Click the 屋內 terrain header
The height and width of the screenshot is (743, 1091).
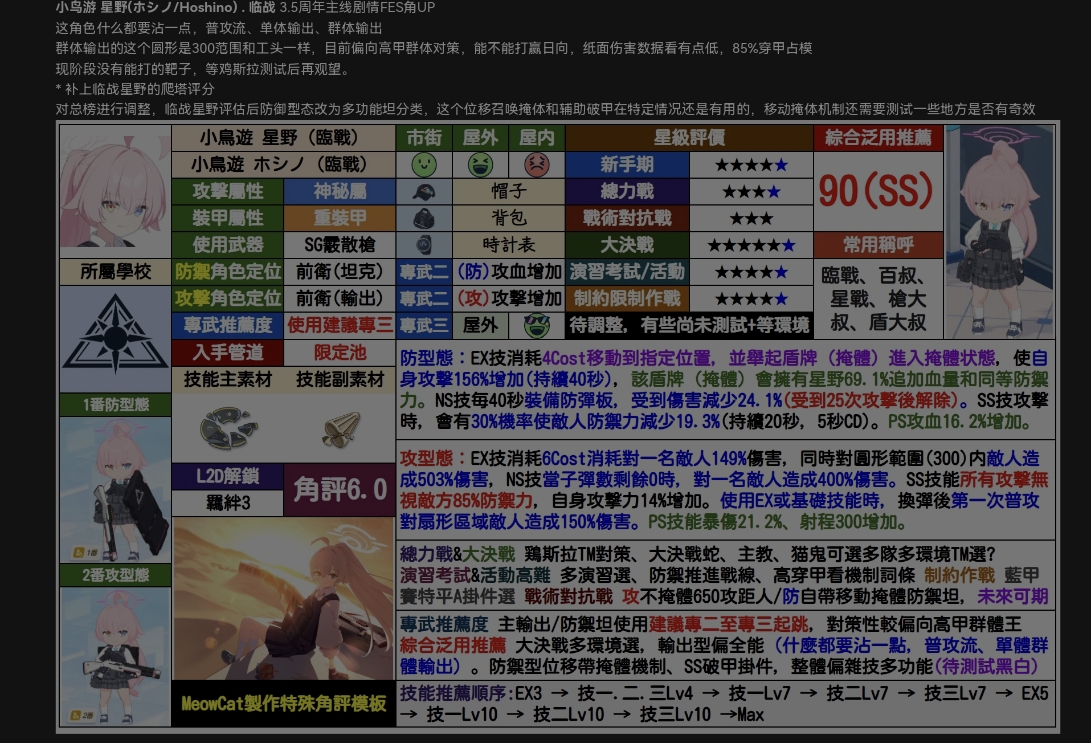tap(536, 138)
